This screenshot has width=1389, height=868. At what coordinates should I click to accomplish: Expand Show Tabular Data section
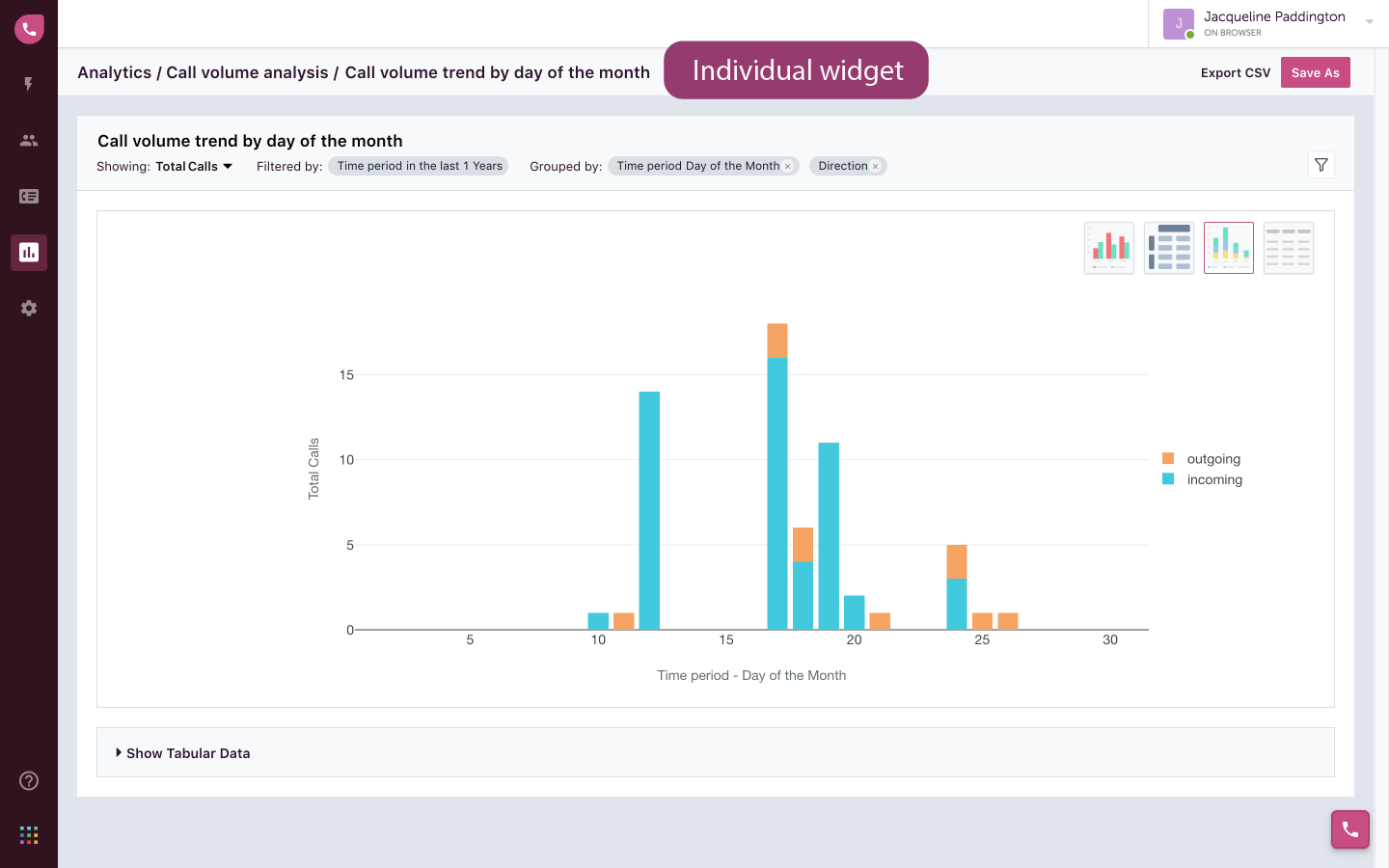click(x=183, y=753)
